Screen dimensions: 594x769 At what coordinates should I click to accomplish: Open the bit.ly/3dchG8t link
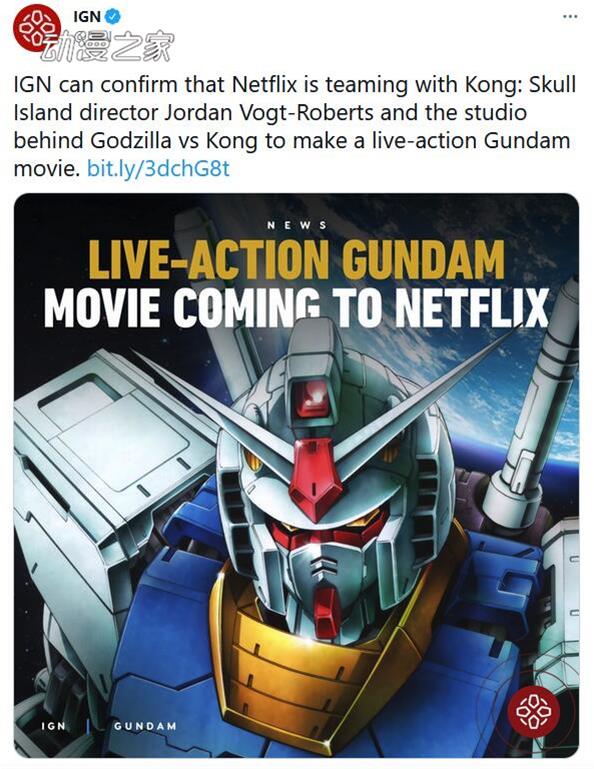(x=158, y=169)
